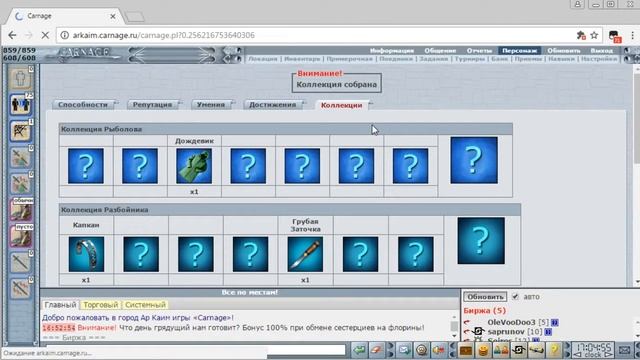The height and width of the screenshot is (360, 640).
Task: Open the Общение menu
Action: click(440, 51)
